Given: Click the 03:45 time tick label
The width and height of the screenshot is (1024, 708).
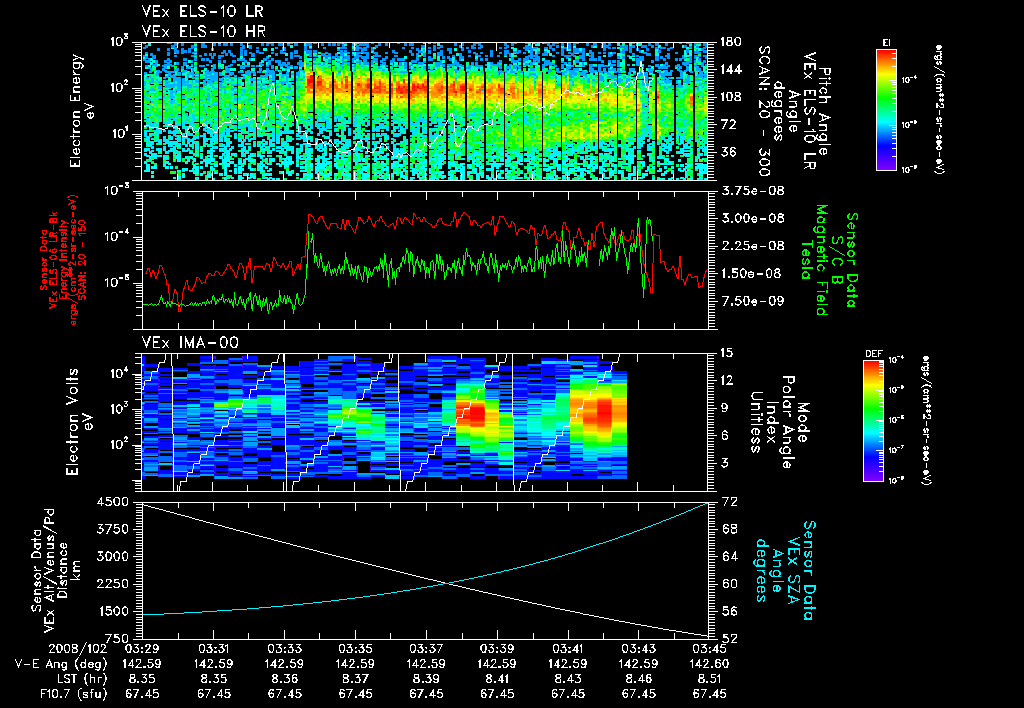Looking at the screenshot, I should (x=710, y=649).
